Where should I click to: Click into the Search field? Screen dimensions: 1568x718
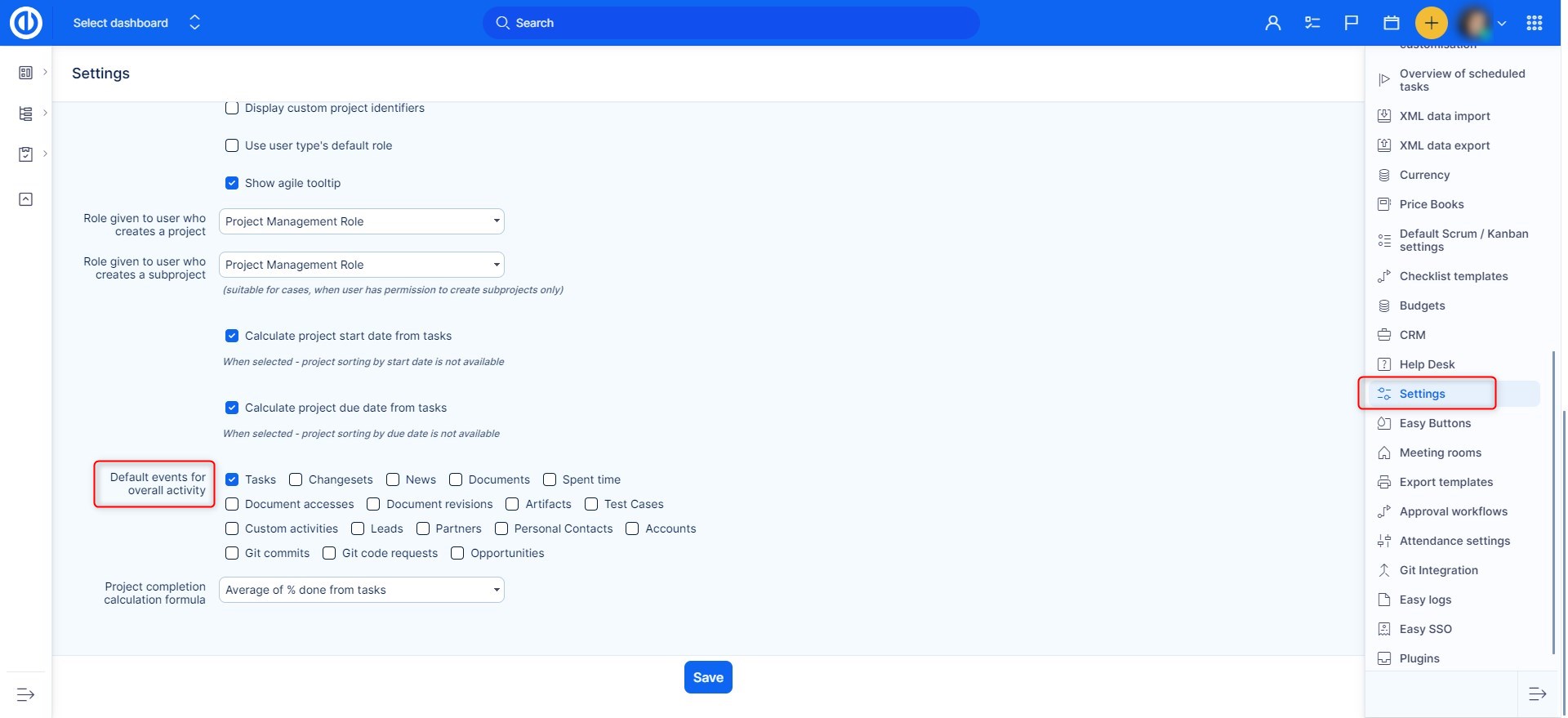tap(731, 23)
